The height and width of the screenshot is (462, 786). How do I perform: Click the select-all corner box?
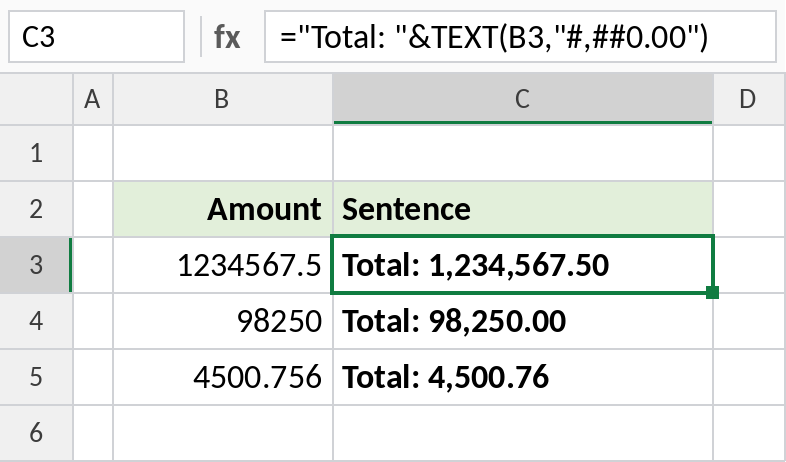(x=36, y=99)
